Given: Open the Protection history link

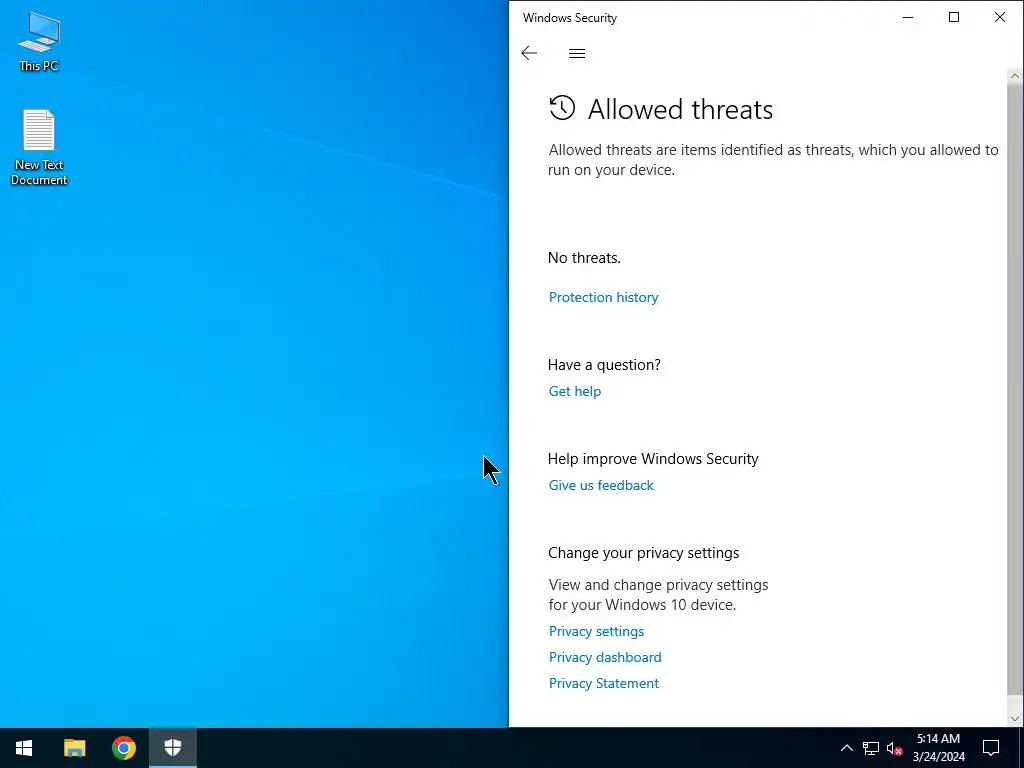Looking at the screenshot, I should coord(603,297).
